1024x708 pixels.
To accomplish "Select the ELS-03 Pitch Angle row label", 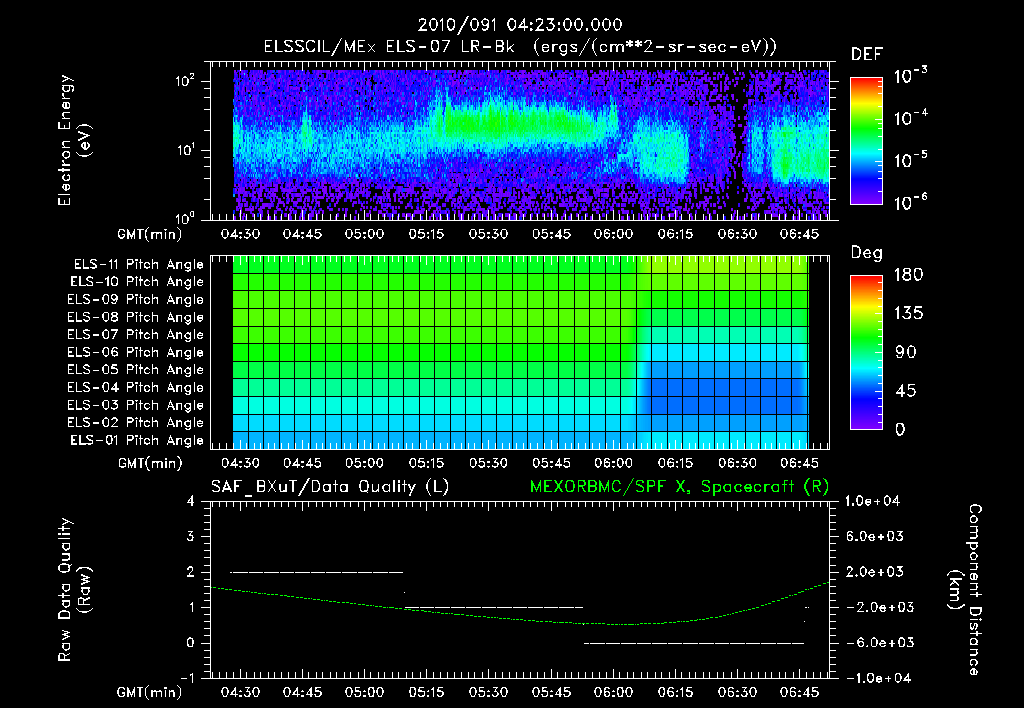I will 136,406.
